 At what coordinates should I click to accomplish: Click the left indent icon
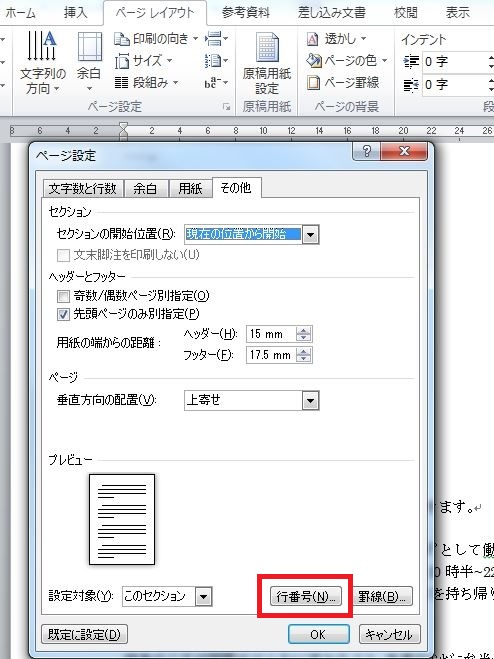tap(411, 62)
